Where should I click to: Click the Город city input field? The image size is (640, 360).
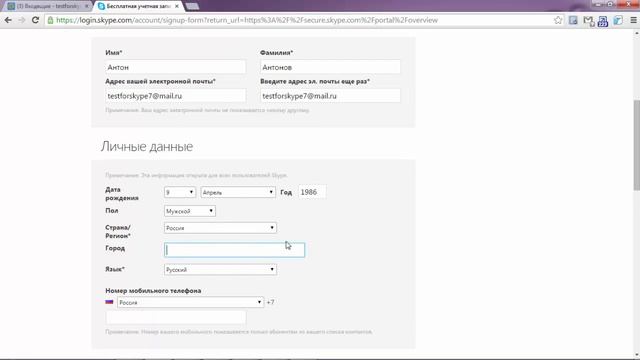pos(234,250)
